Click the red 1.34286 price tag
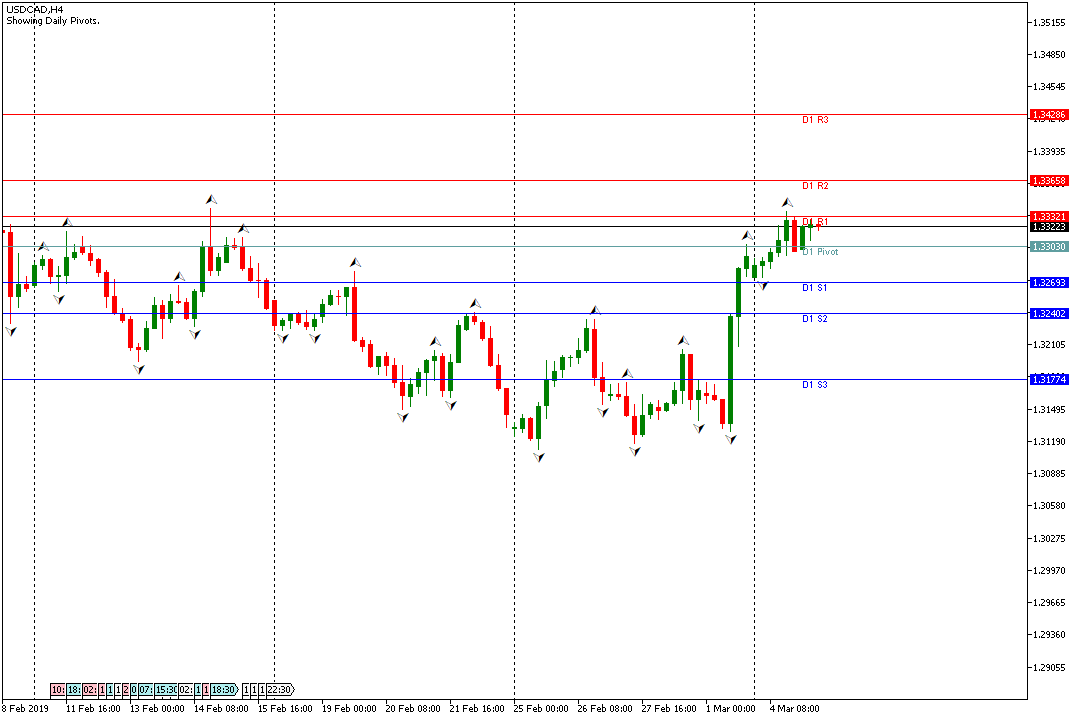This screenshot has width=1080, height=720. pyautogui.click(x=1050, y=115)
